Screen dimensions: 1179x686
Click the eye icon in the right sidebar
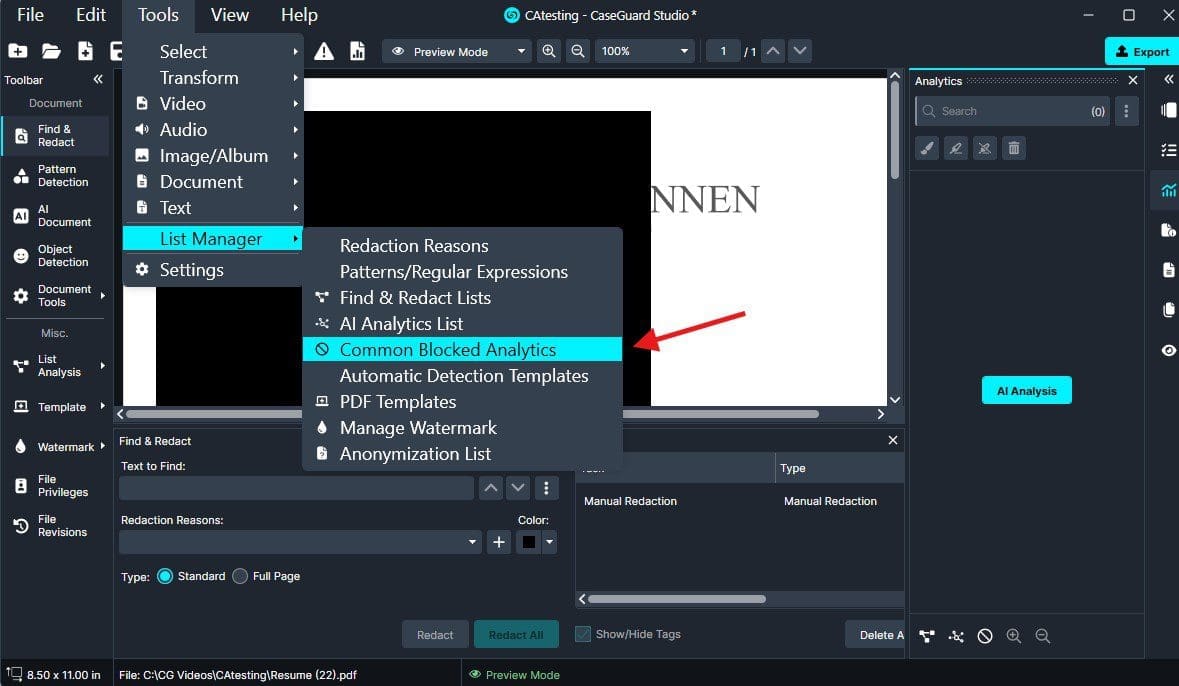[1168, 350]
